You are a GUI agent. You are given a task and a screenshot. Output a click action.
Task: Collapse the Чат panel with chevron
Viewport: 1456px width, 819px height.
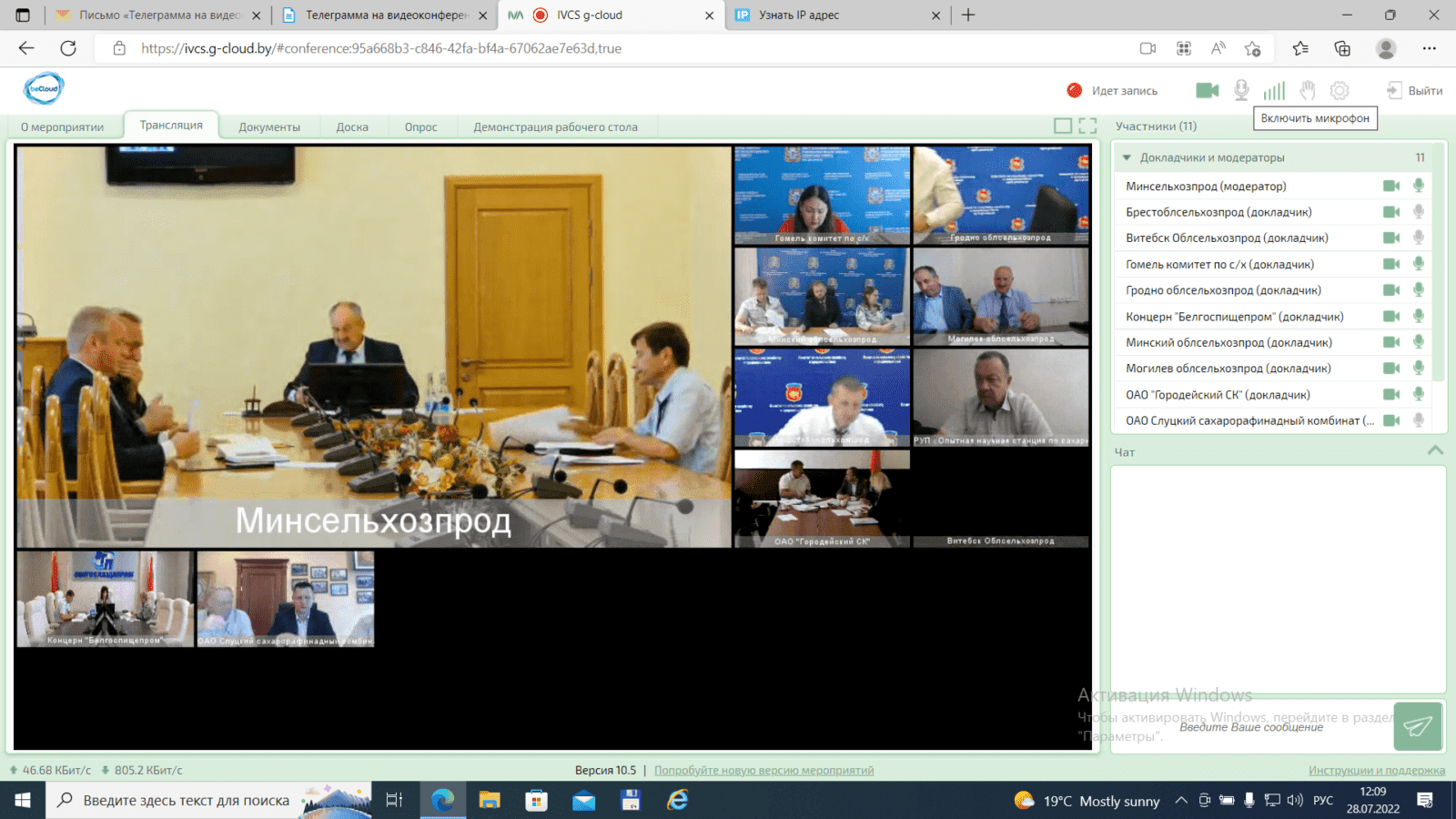(1435, 450)
